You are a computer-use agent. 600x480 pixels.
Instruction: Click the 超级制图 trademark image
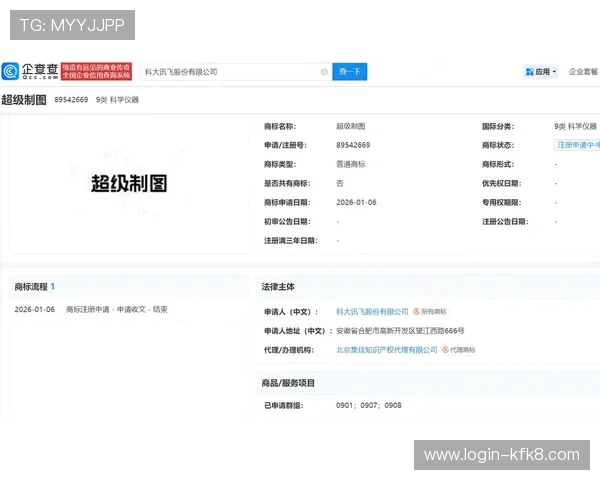tap(129, 183)
